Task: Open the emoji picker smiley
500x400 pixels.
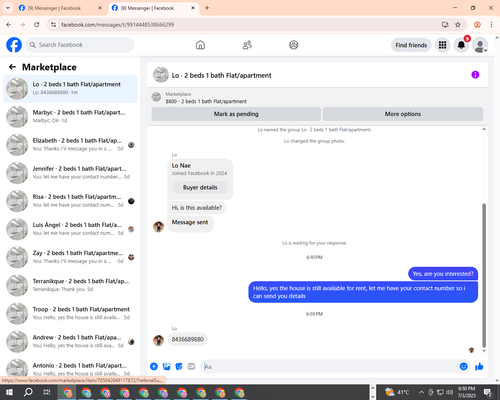Action: point(463,366)
